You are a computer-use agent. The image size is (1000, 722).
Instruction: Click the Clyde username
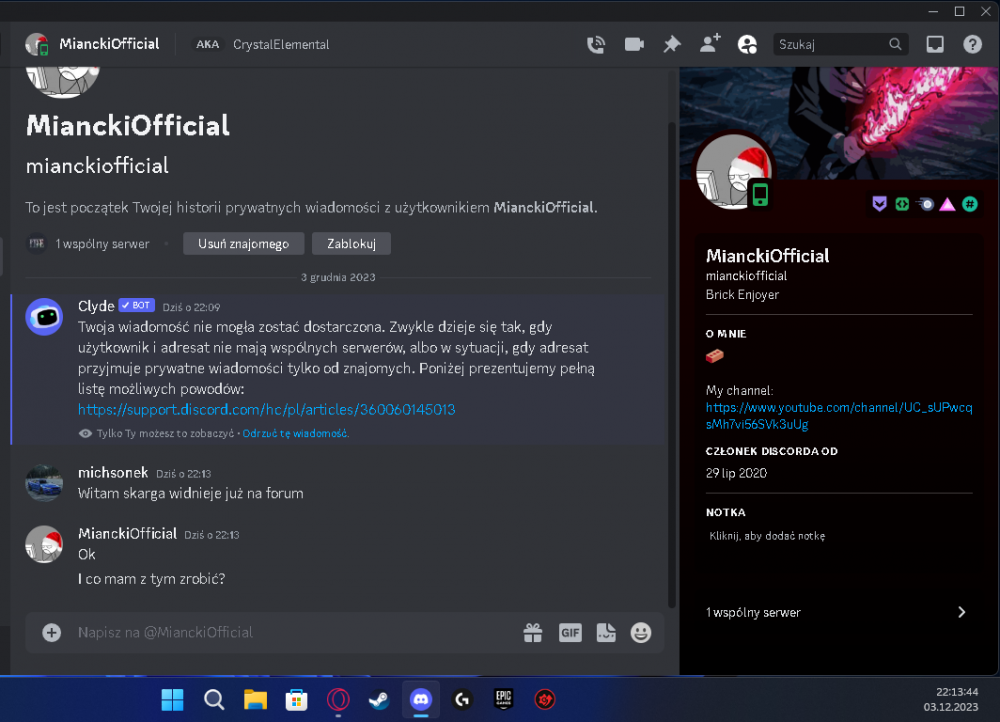96,306
